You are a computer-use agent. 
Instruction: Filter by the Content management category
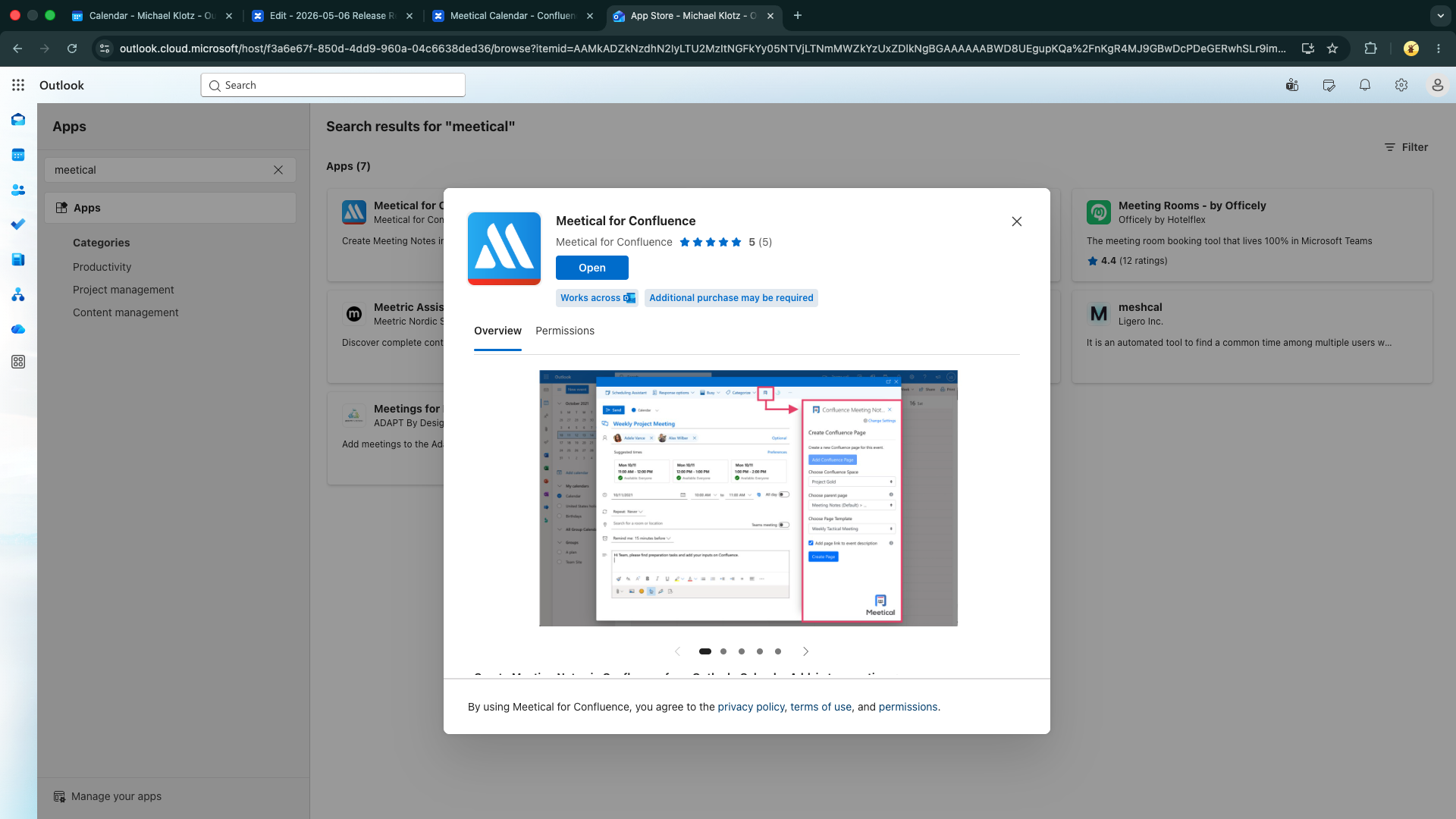(126, 312)
